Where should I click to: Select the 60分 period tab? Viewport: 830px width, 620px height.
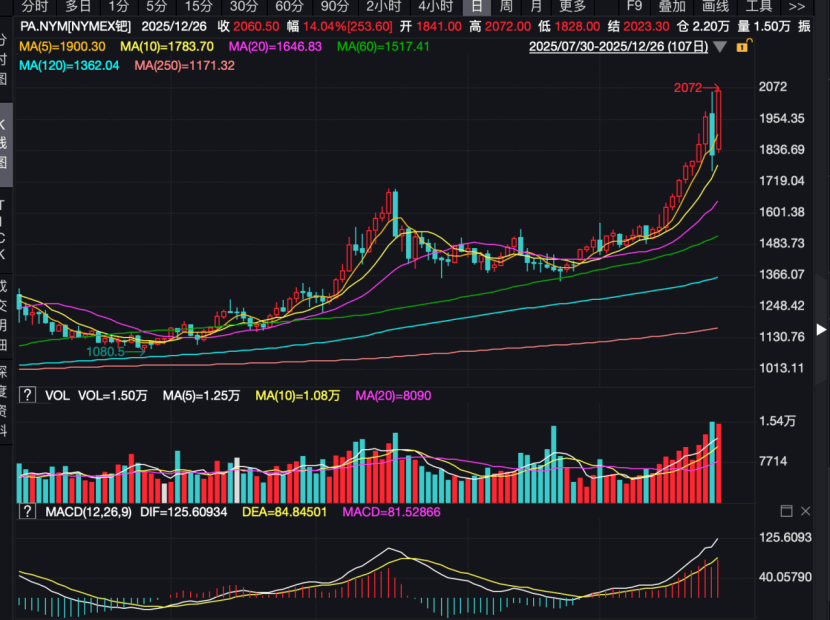[289, 6]
